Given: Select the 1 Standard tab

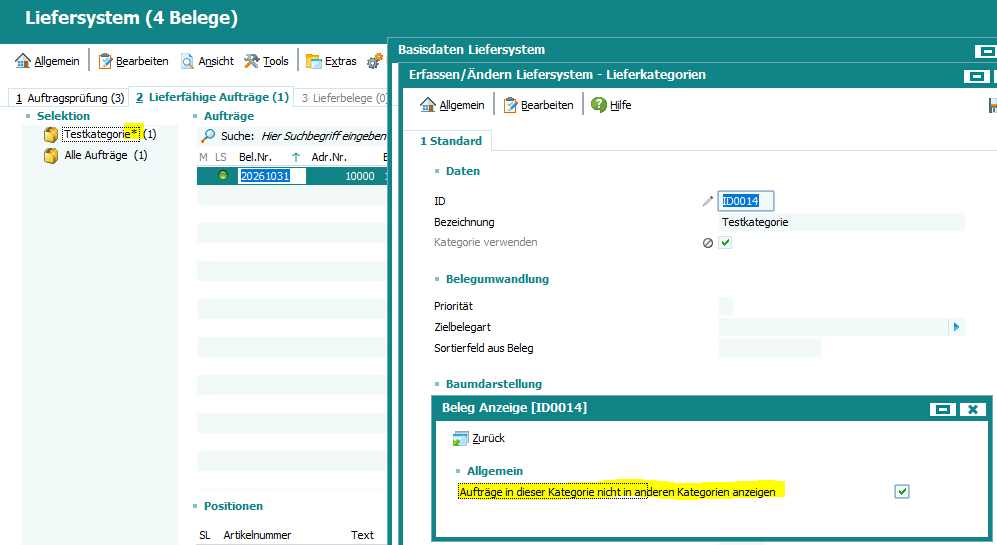Looking at the screenshot, I should pos(450,142).
